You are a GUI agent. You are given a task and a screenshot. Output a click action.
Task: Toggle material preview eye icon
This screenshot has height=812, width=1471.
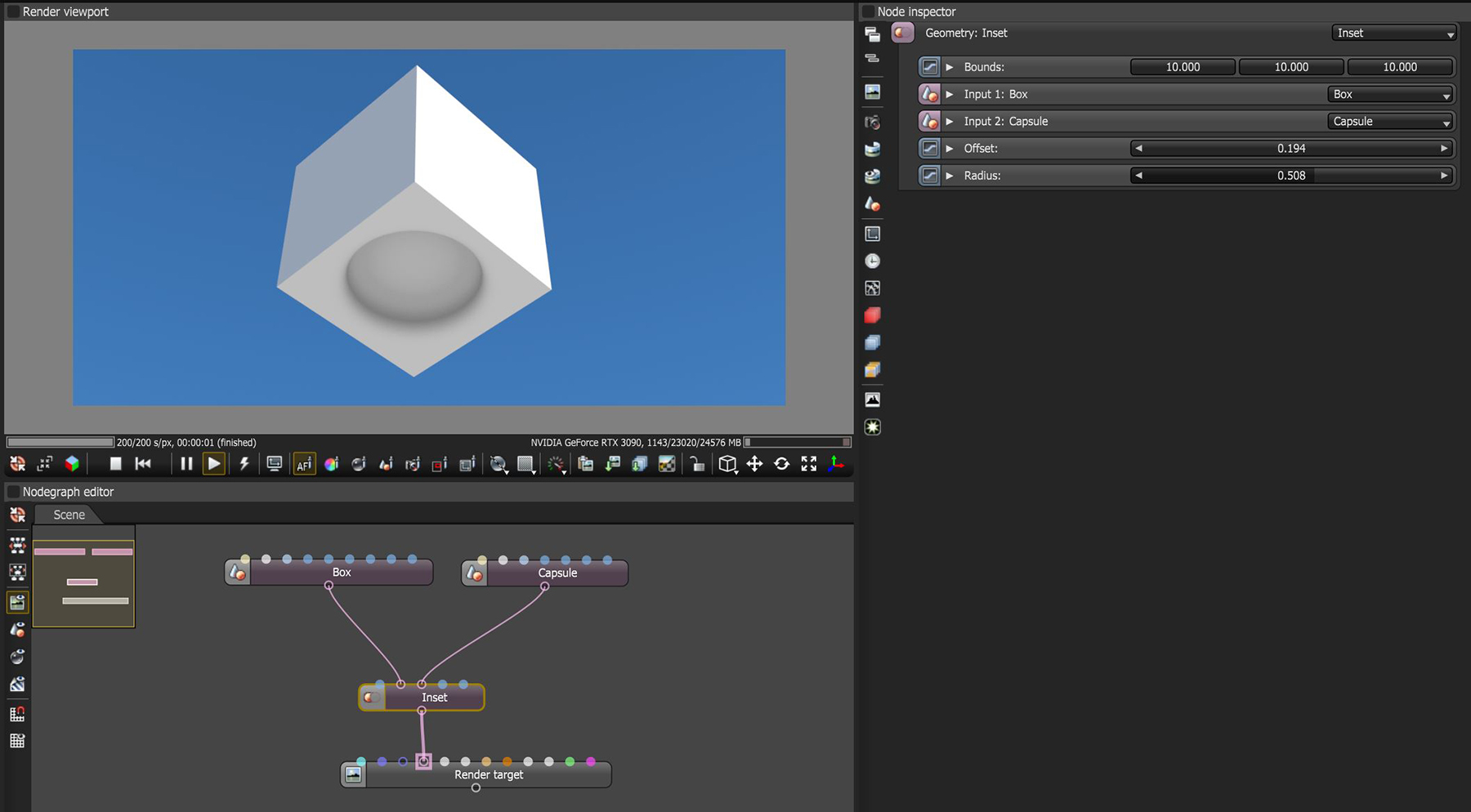tap(17, 657)
